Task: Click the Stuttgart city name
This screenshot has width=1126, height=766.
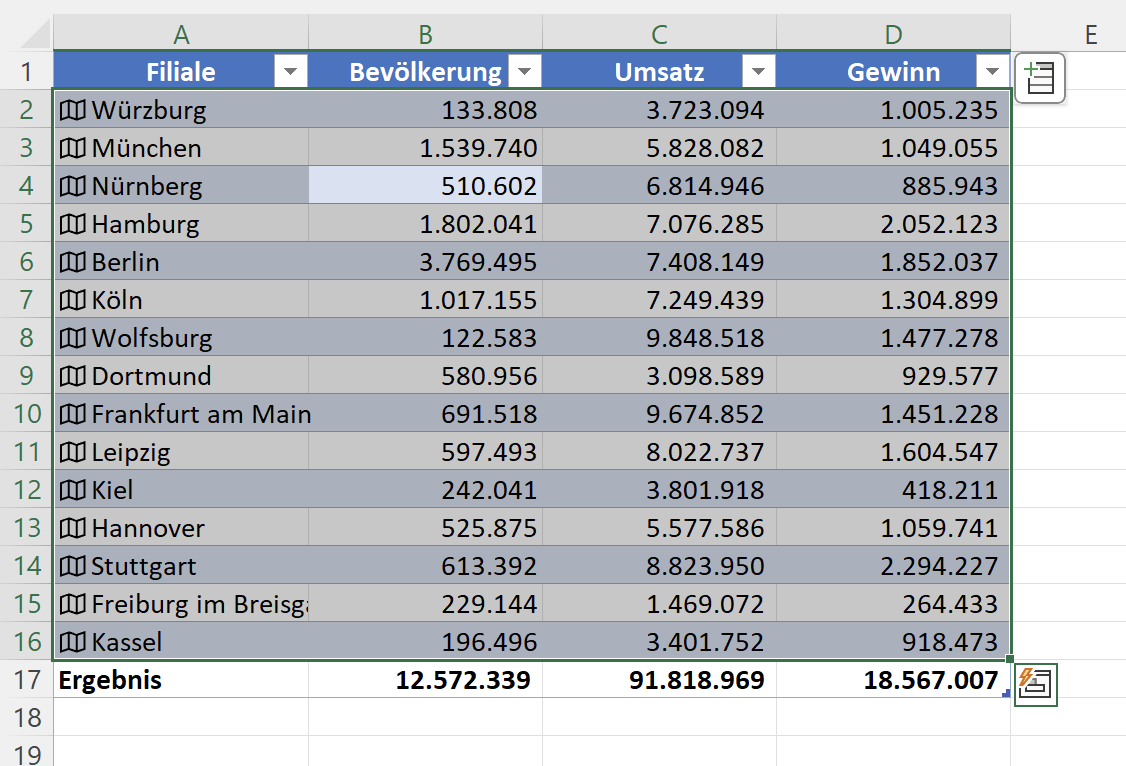Action: [x=144, y=567]
